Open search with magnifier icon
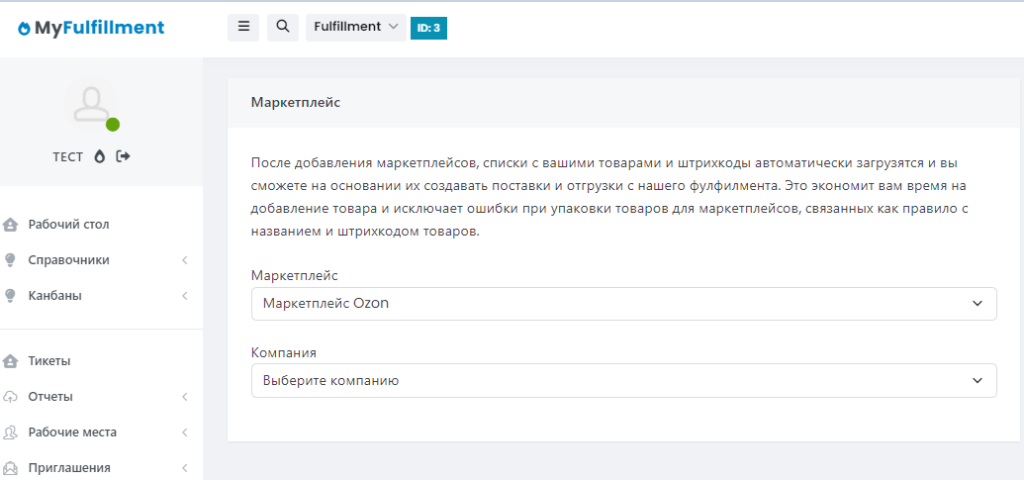The image size is (1024, 480). (282, 27)
